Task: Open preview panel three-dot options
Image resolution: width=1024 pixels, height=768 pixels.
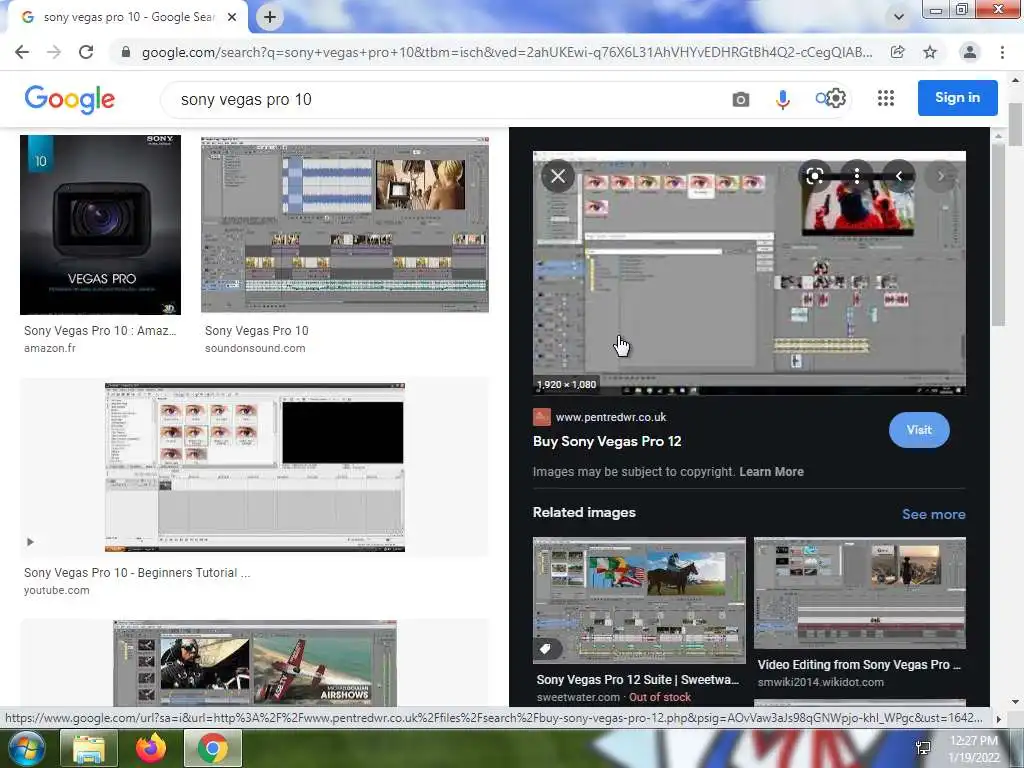Action: click(x=856, y=176)
